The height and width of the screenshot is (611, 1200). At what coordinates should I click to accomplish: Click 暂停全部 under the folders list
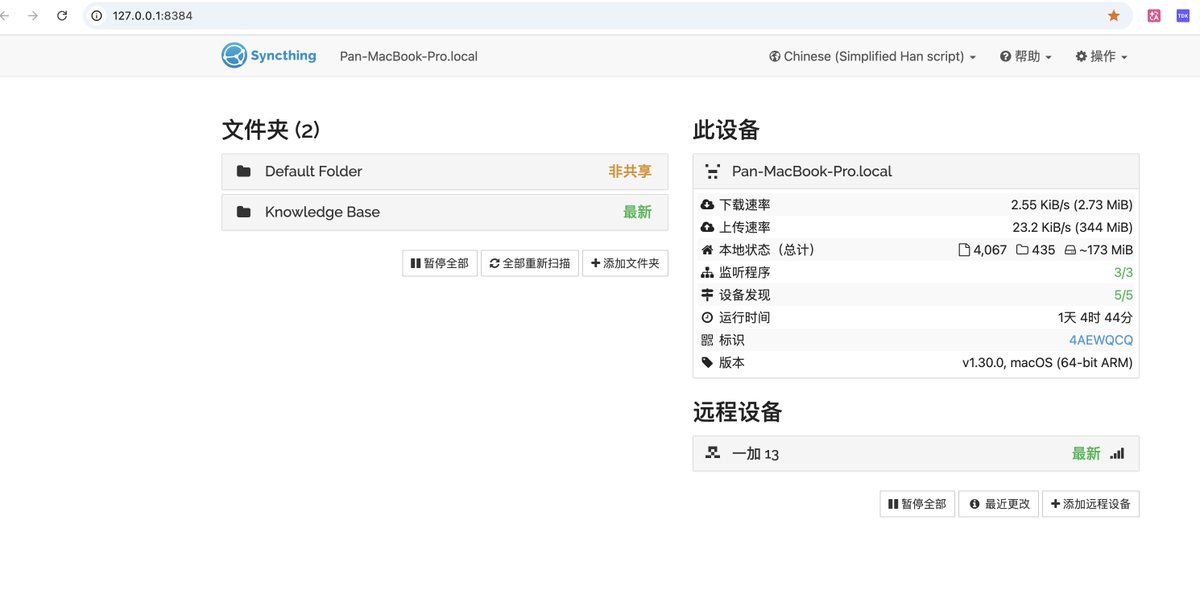(x=440, y=263)
